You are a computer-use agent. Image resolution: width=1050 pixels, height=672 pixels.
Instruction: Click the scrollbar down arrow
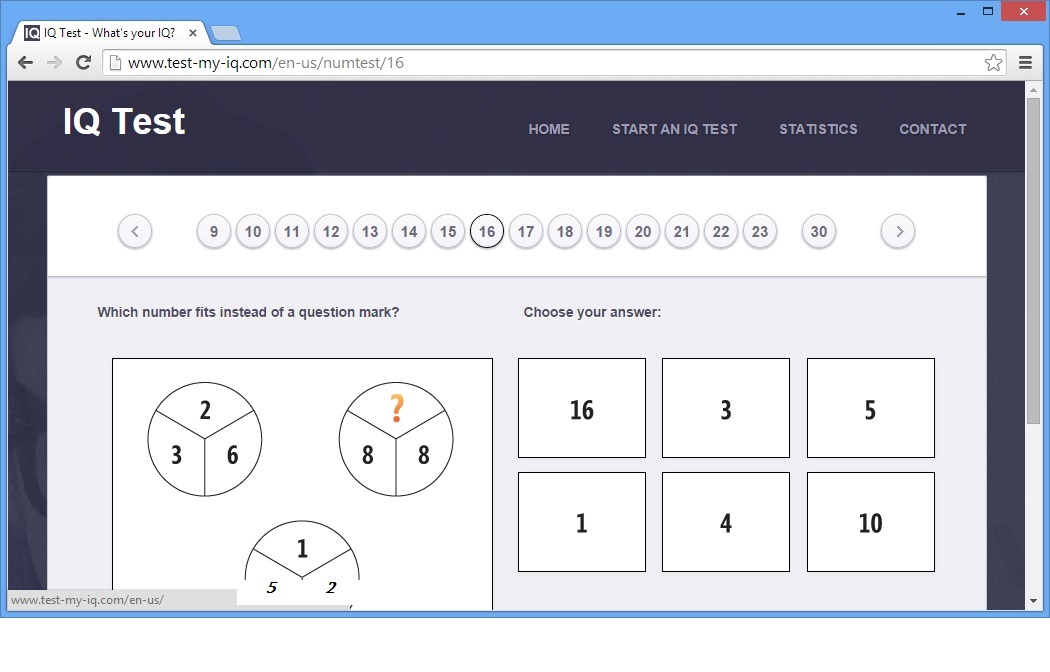1033,600
